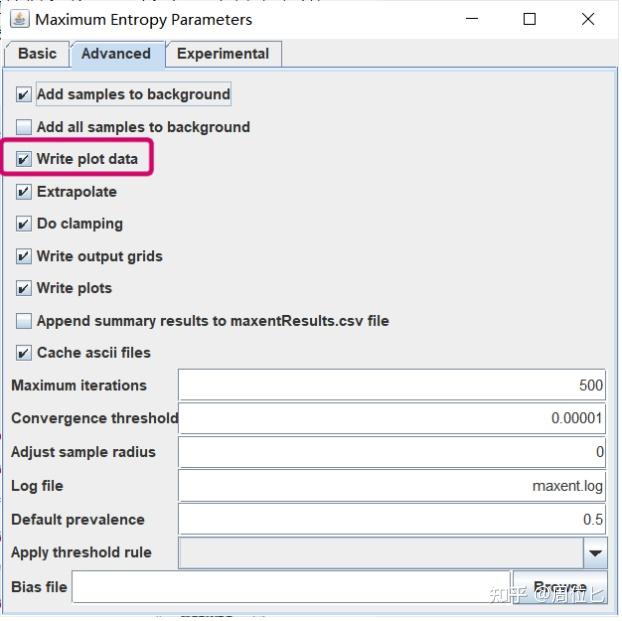Select the Advanced tab
The width and height of the screenshot is (622, 621).
[117, 54]
